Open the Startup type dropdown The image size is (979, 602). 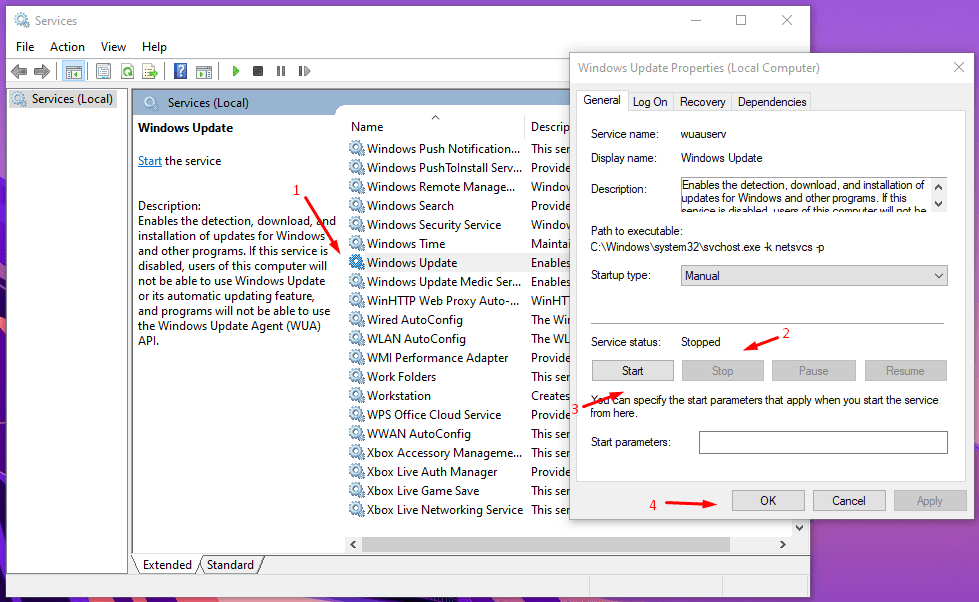[x=814, y=275]
